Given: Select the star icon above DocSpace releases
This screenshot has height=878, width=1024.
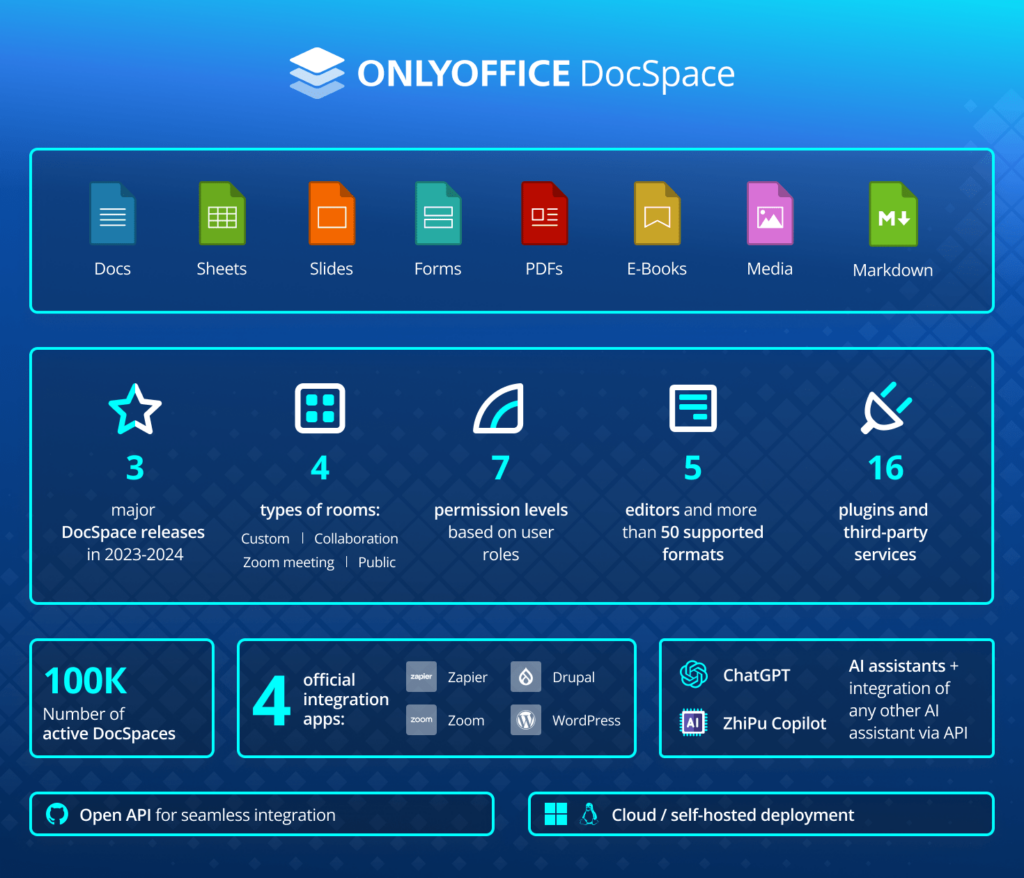Looking at the screenshot, I should [134, 408].
